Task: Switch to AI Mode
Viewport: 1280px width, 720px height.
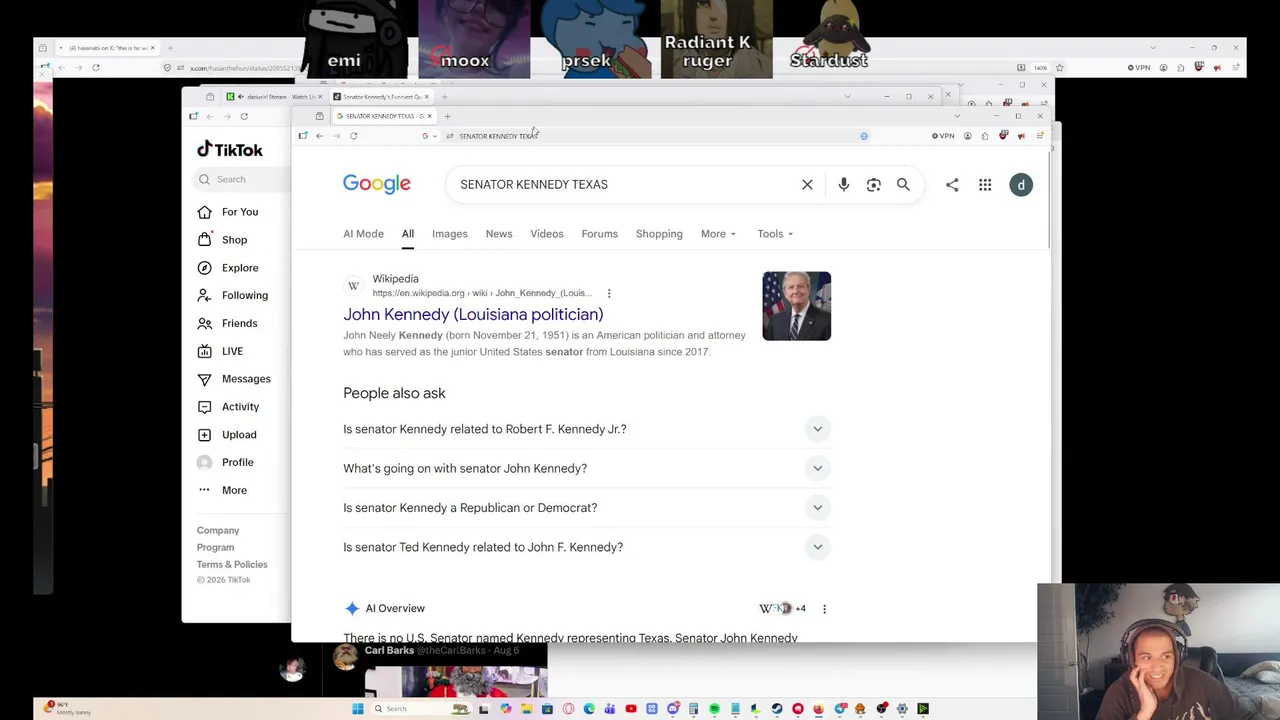Action: point(363,234)
